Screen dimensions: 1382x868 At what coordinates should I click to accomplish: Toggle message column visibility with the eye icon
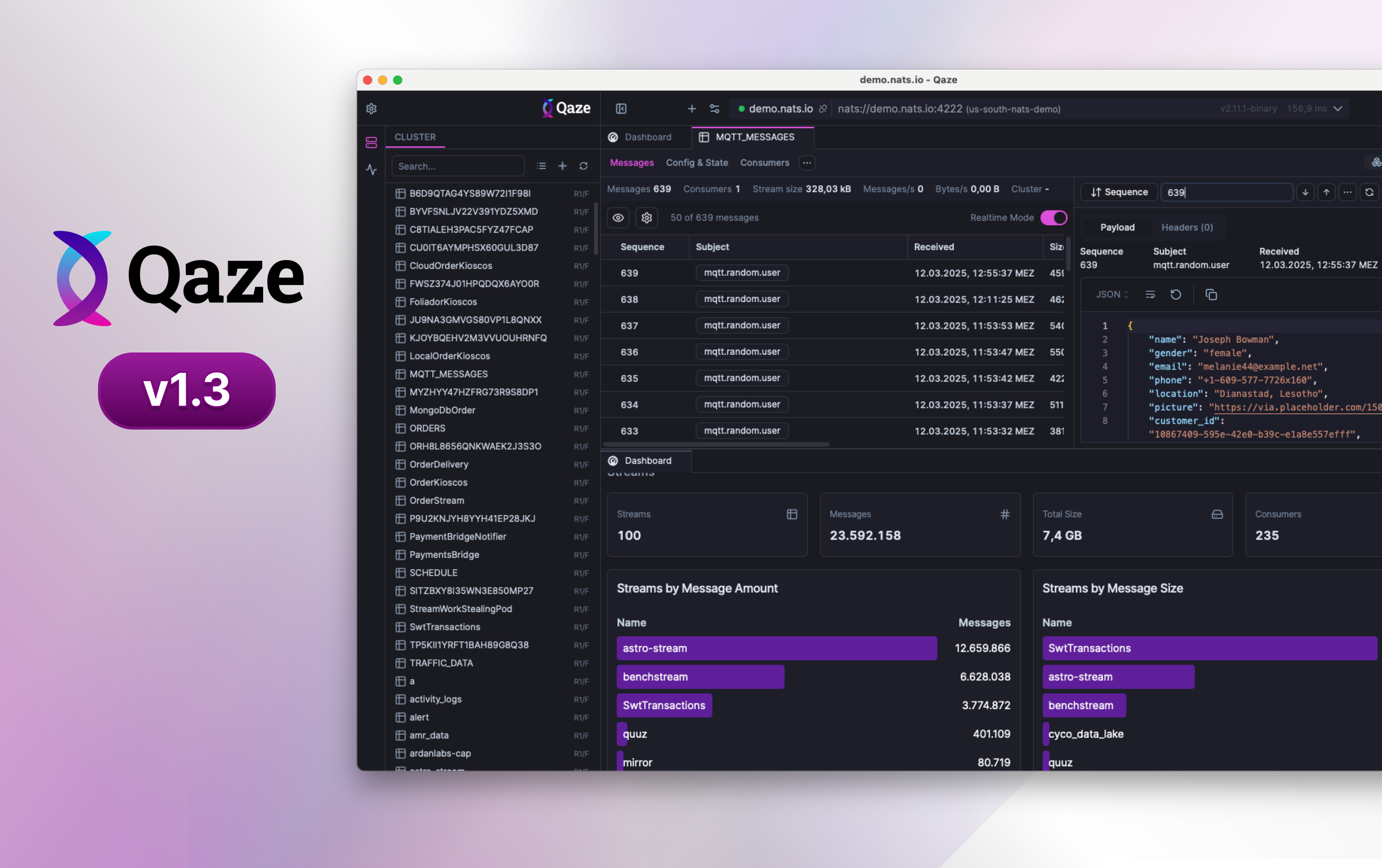coord(618,217)
